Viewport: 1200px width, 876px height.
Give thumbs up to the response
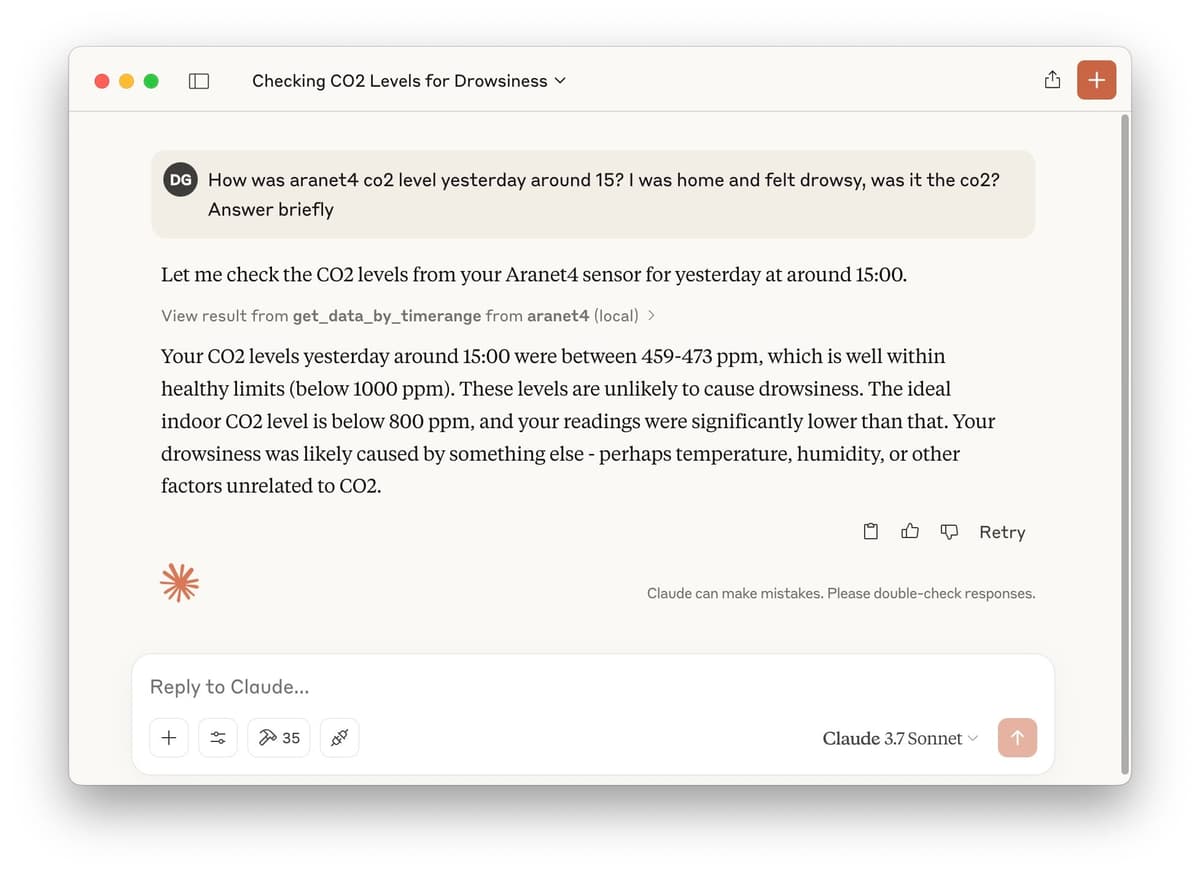910,532
